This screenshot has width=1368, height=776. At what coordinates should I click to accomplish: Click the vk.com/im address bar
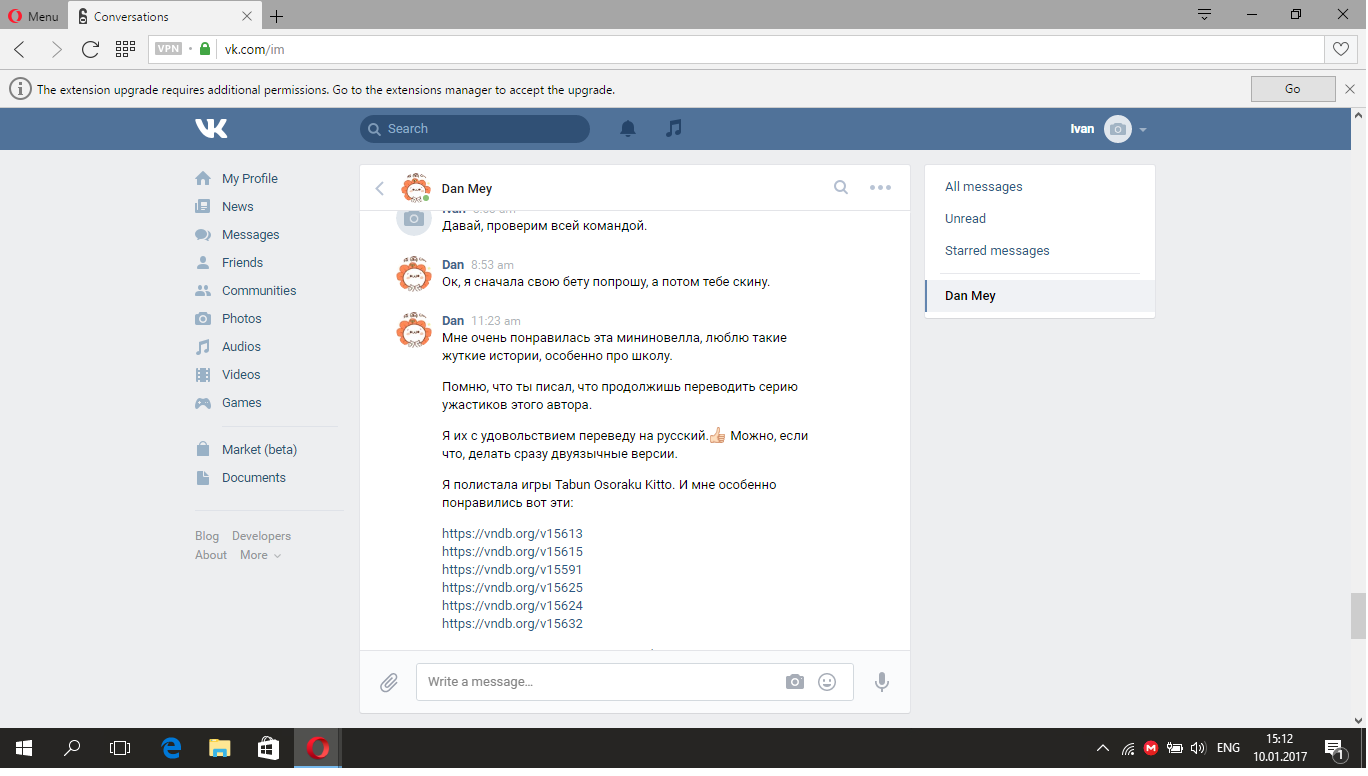pos(736,49)
